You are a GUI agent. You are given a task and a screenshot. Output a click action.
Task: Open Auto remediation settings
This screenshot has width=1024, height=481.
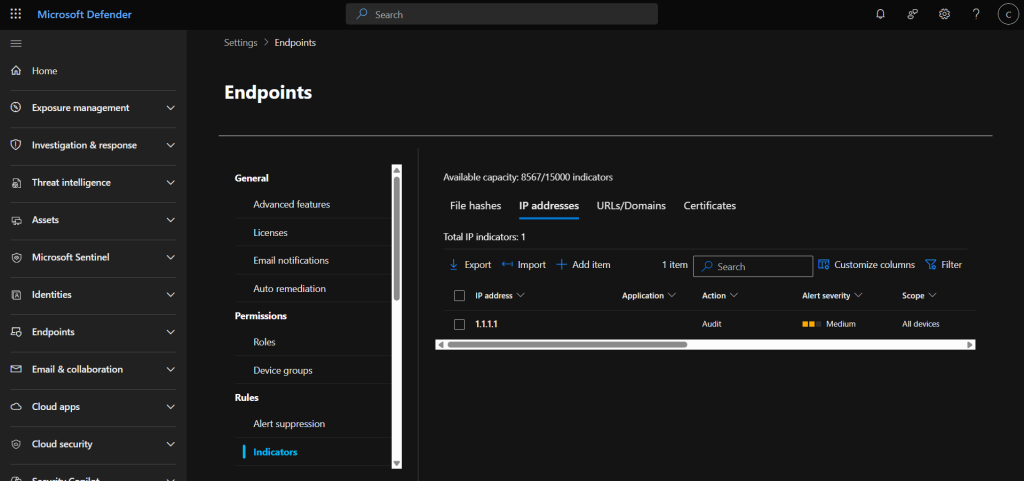[x=289, y=288]
